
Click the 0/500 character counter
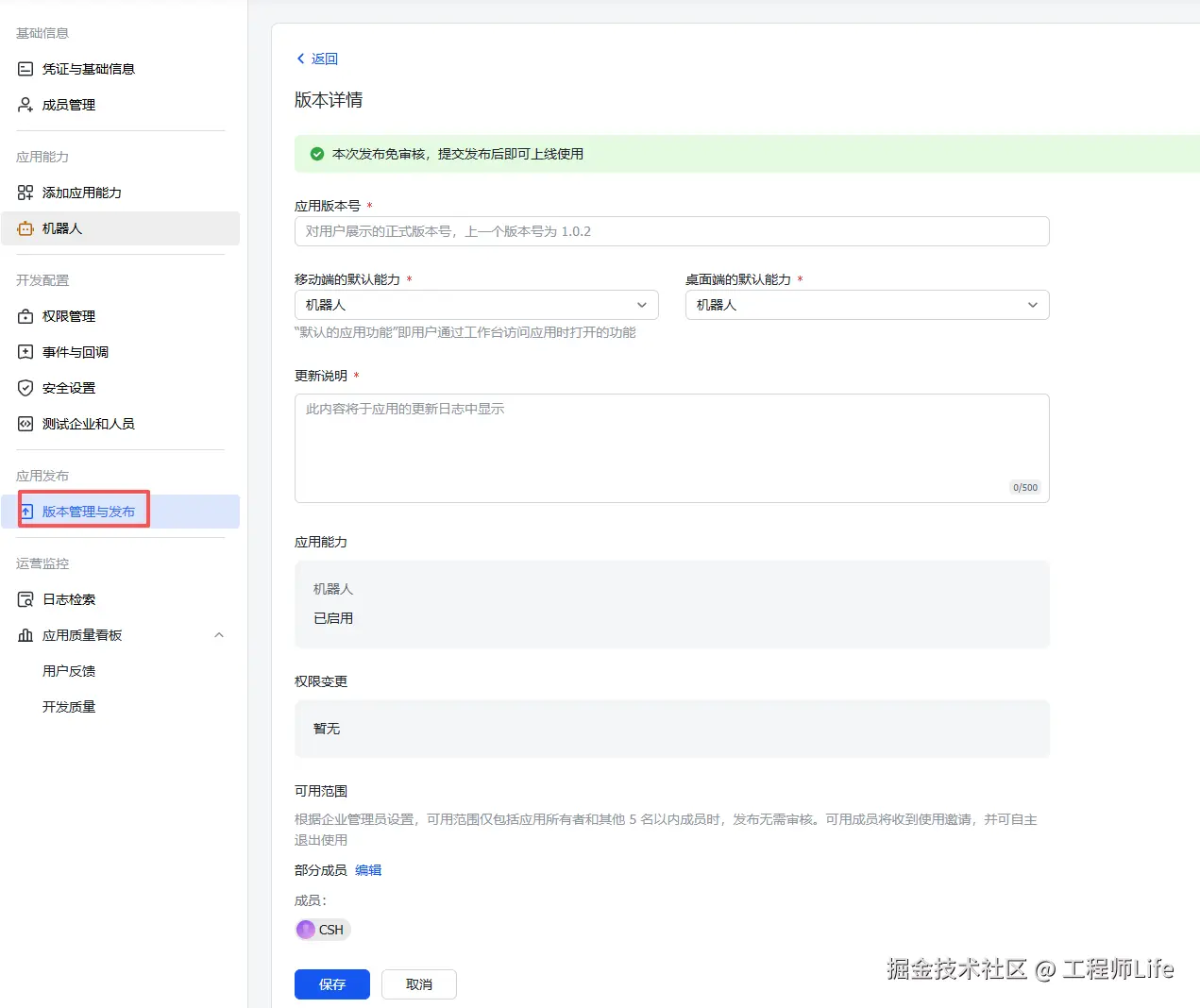click(x=1025, y=488)
